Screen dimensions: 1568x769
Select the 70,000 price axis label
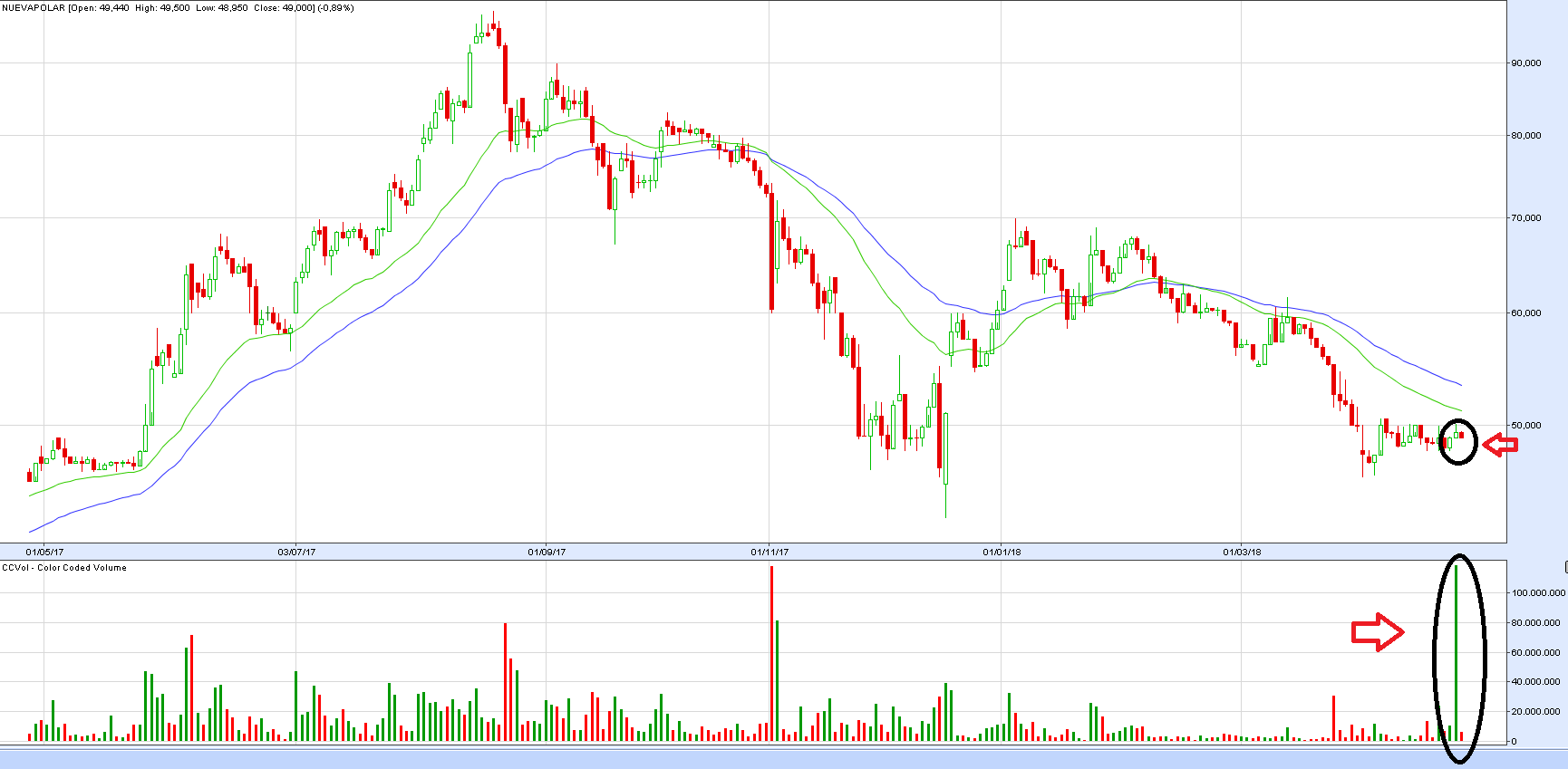click(1526, 218)
